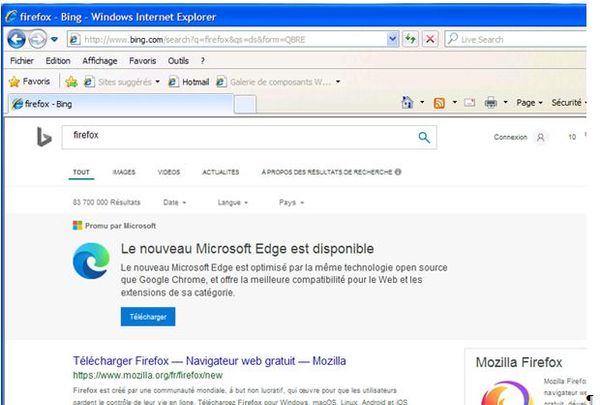
Task: Open Galerie de composants W... link
Action: coord(274,82)
